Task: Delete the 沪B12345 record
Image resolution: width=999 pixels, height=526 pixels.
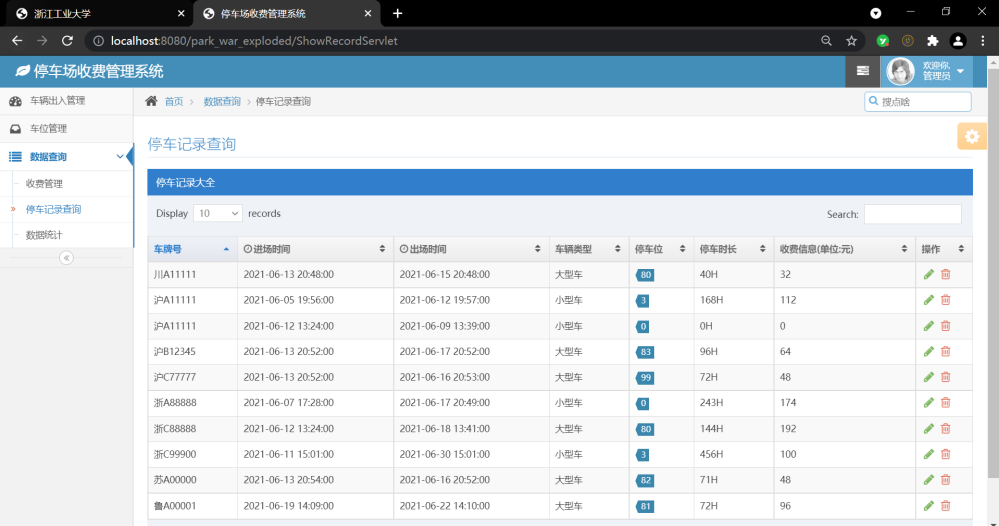Action: (945, 352)
